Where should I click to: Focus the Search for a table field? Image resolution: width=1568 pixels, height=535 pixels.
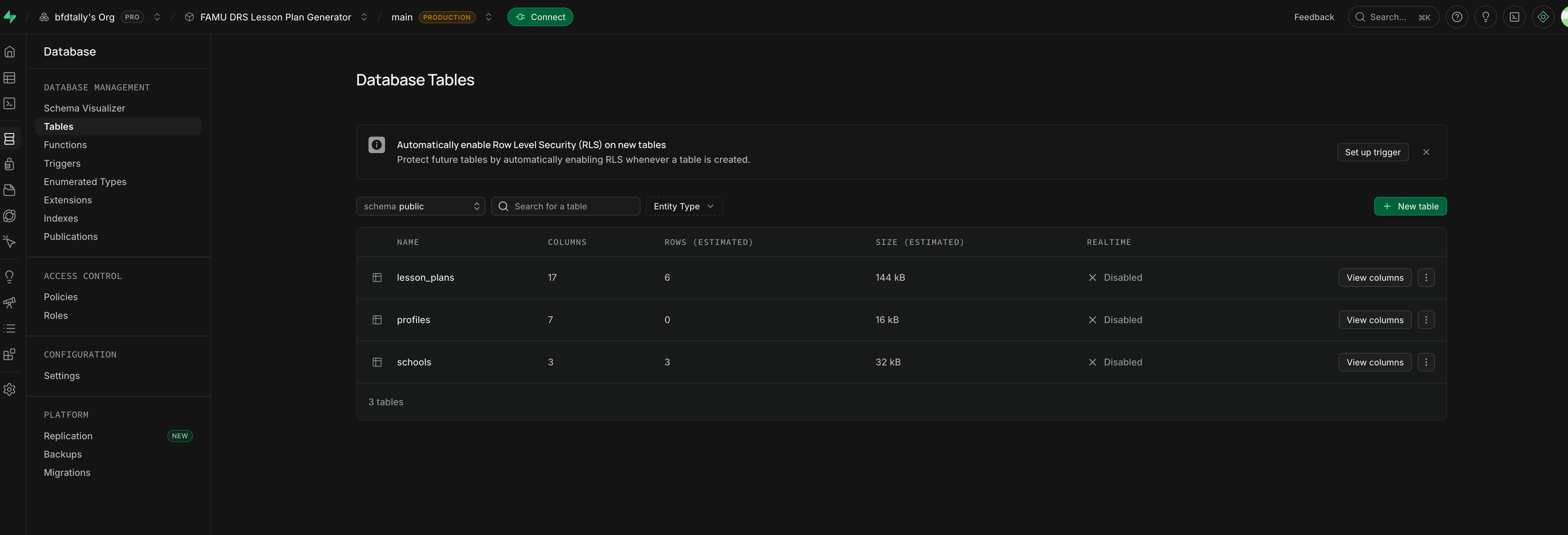pos(565,206)
